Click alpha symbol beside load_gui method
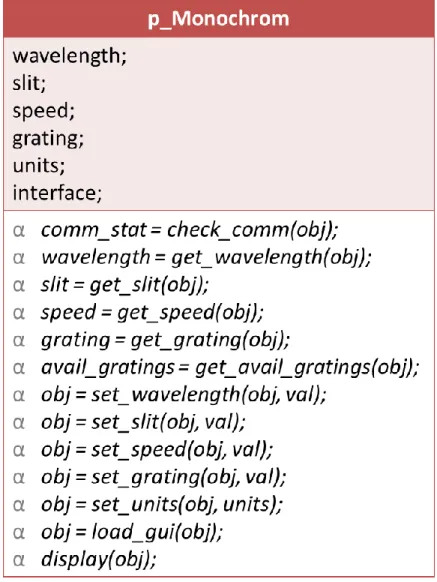437x582 pixels. pos(19,533)
